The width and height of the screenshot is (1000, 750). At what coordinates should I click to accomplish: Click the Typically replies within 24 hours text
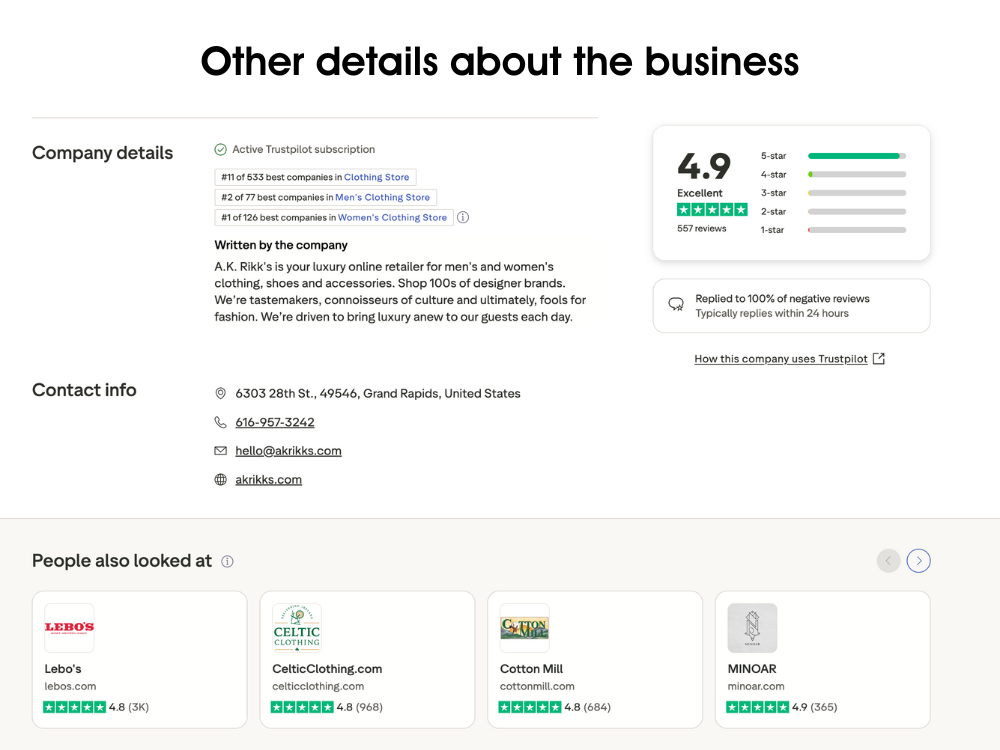coord(772,313)
